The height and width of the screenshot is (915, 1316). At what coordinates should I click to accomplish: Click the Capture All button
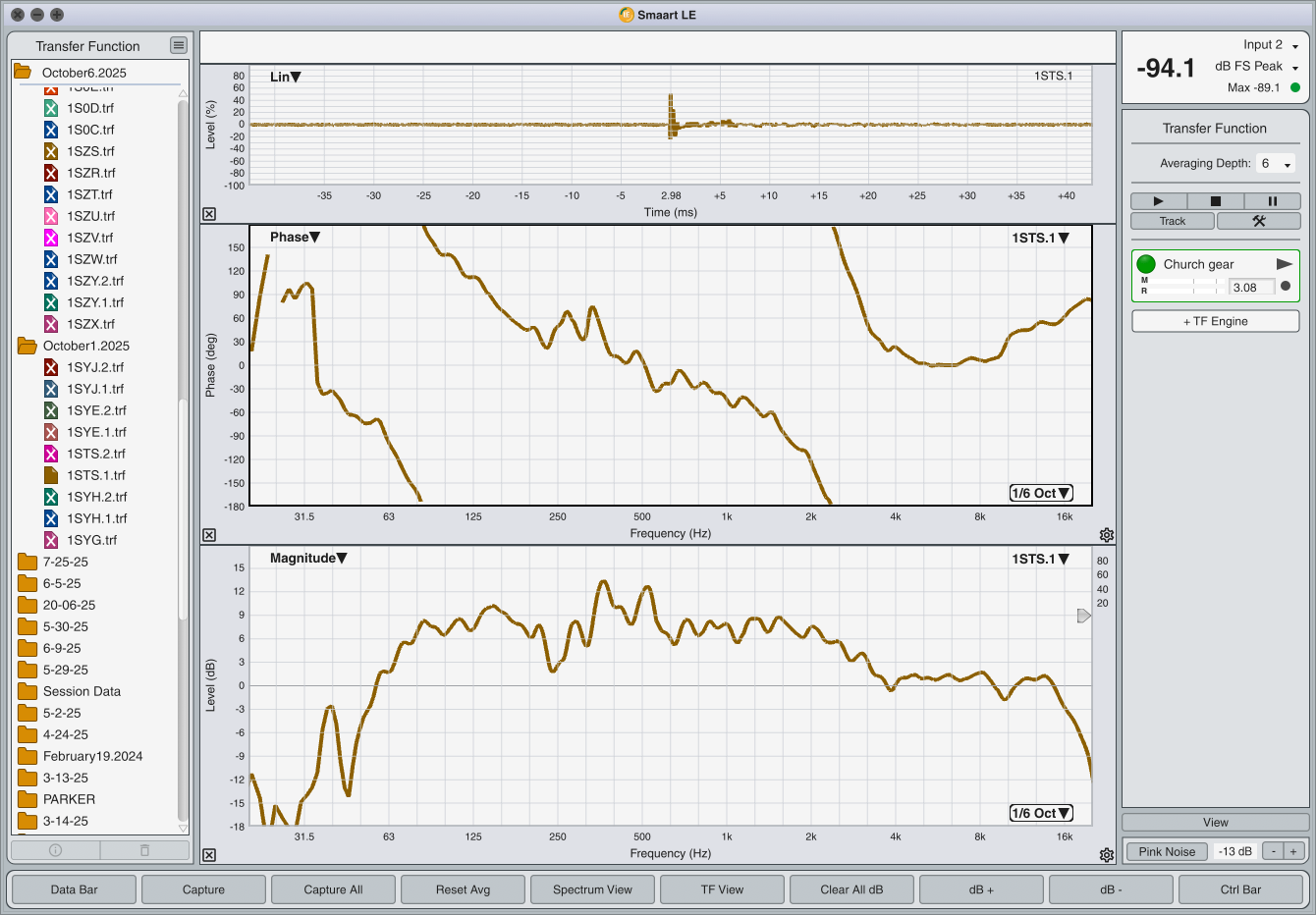333,889
